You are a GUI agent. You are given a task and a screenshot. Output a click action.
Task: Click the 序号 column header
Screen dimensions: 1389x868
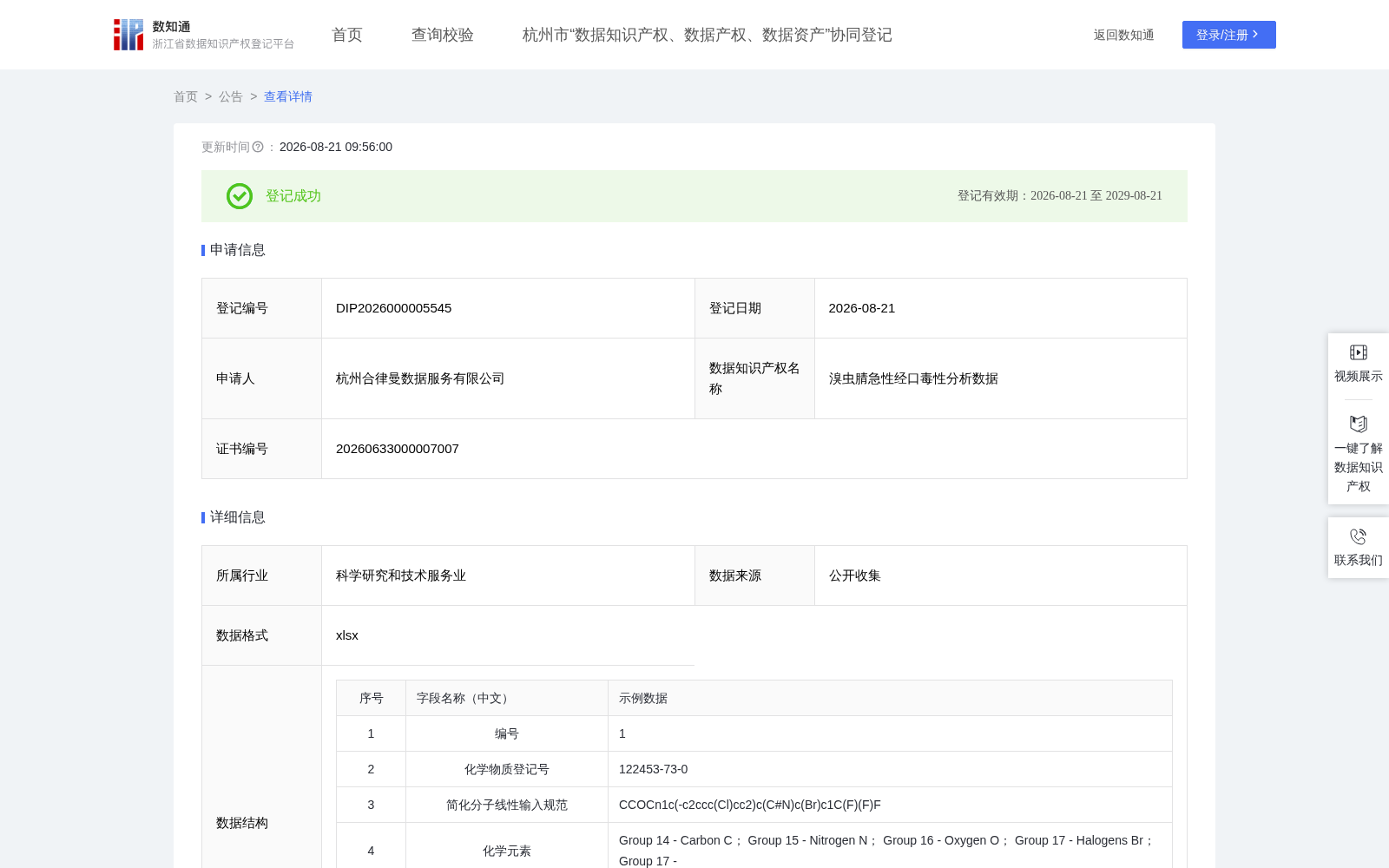[x=372, y=698]
